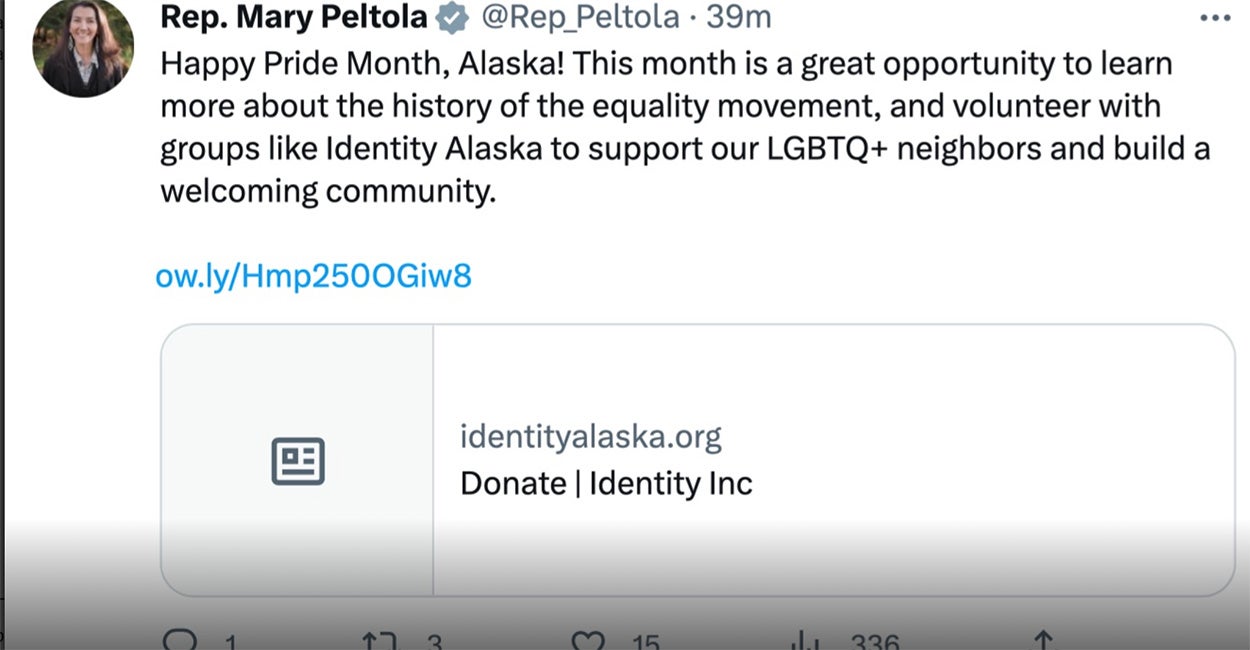Follow the ow.ly/Hmp250OGiw8 link

[x=313, y=276]
